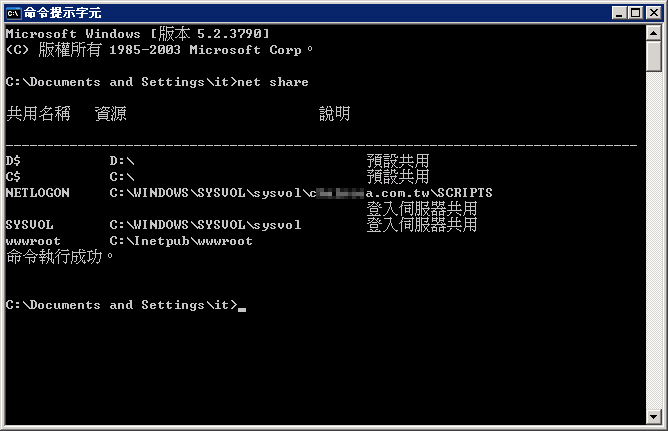The height and width of the screenshot is (431, 668).
Task: Click the 'net share' command text
Action: (x=273, y=82)
